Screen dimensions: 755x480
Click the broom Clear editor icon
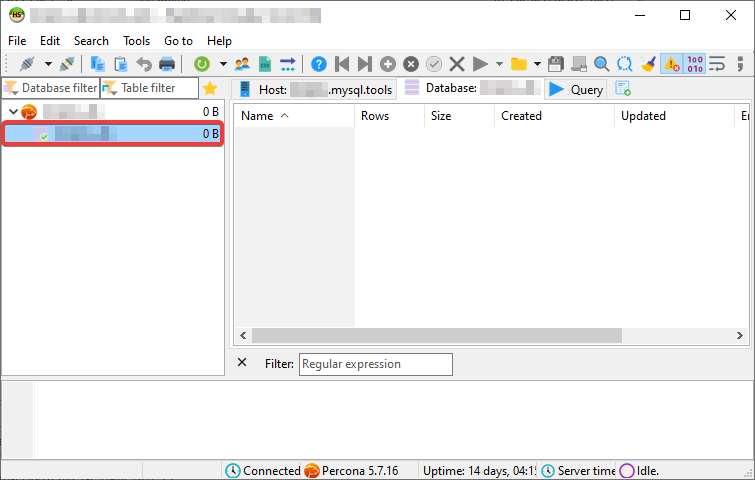click(648, 64)
